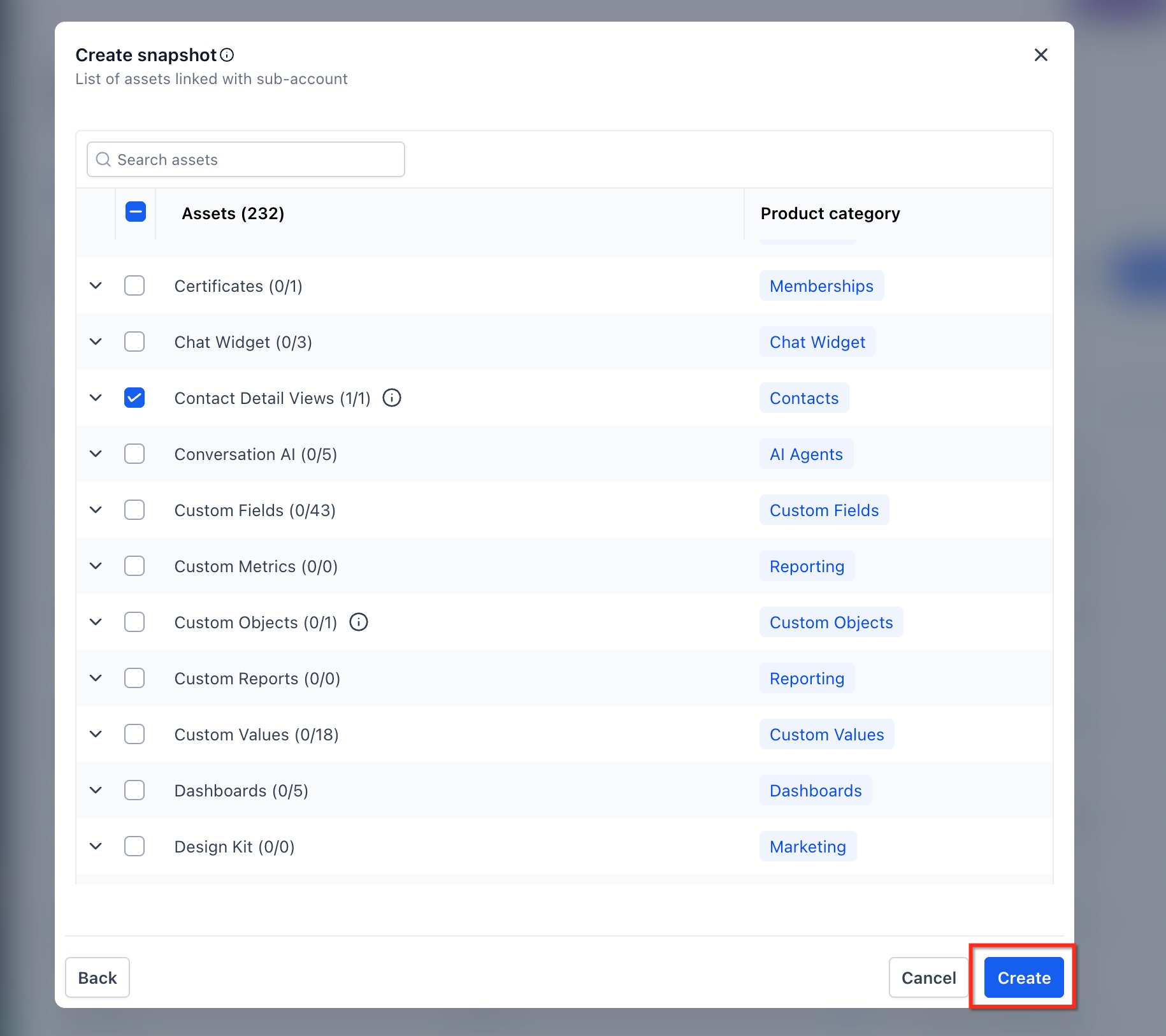Screen dimensions: 1166x1036
Task: Expand the Chat Widget row chevron
Action: click(96, 342)
